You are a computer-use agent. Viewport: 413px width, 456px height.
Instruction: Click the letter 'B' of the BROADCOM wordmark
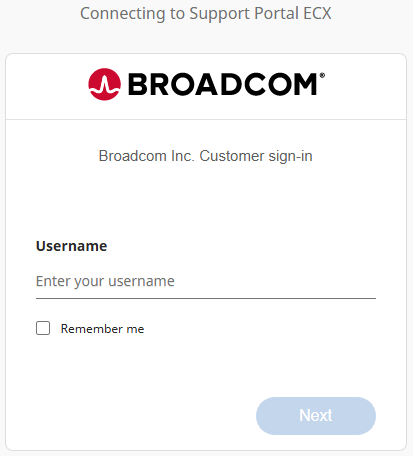click(138, 84)
